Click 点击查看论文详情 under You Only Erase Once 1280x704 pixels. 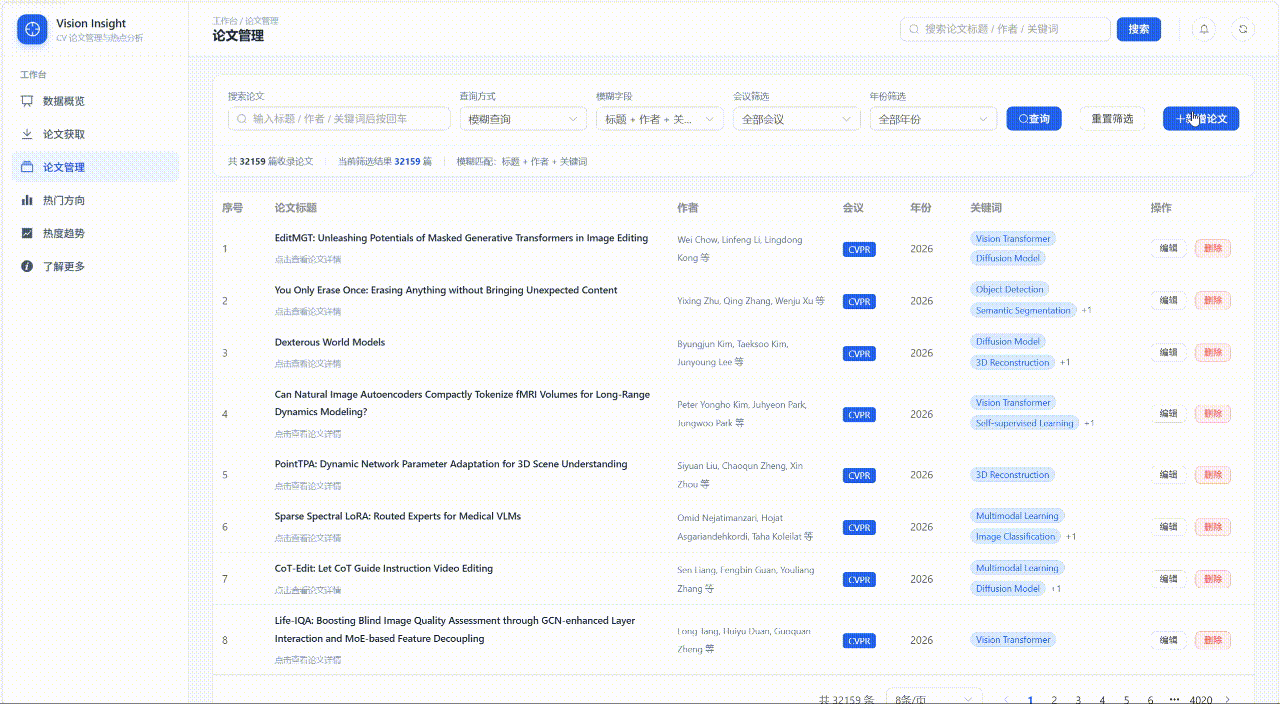coord(308,311)
